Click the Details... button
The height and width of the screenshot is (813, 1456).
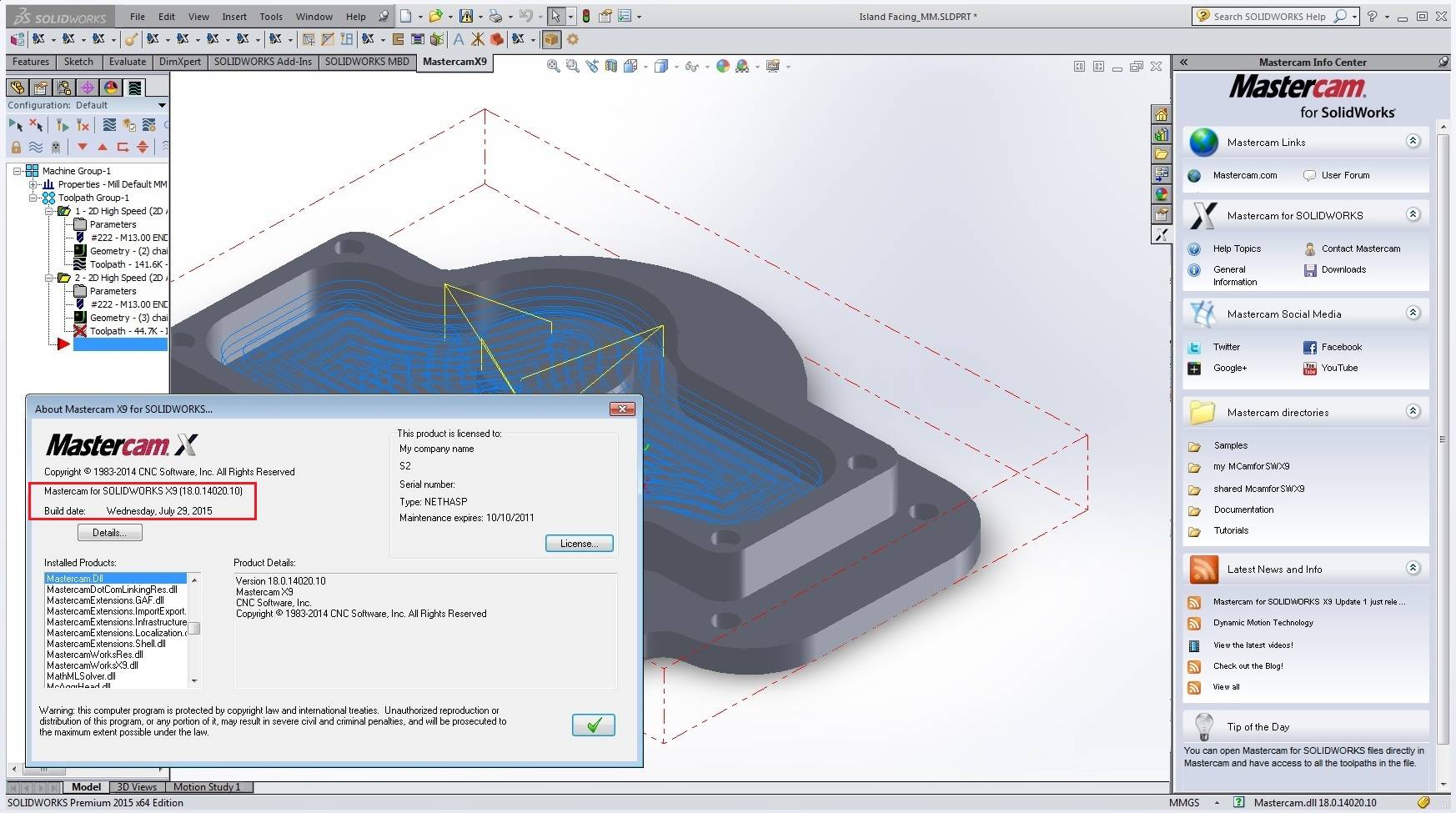109,533
